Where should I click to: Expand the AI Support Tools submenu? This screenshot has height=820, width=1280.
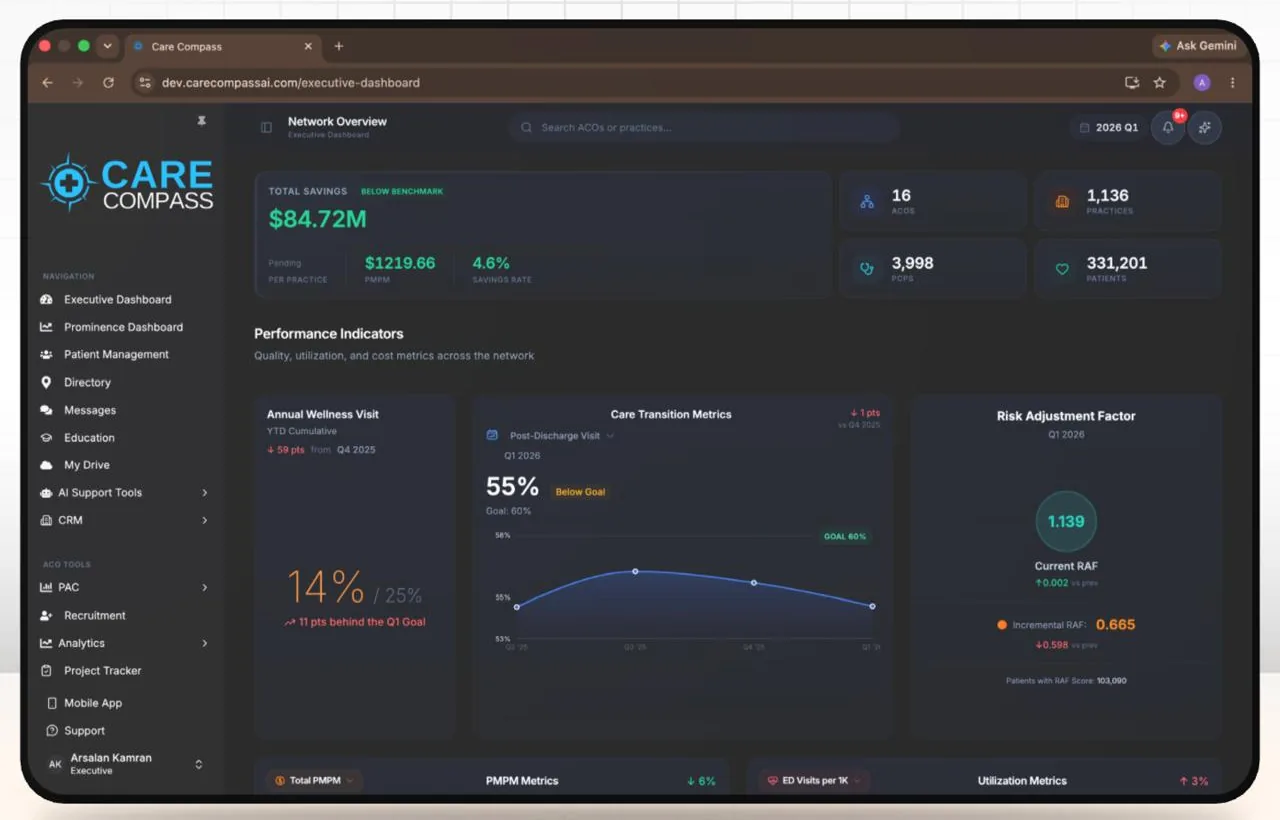coord(204,493)
